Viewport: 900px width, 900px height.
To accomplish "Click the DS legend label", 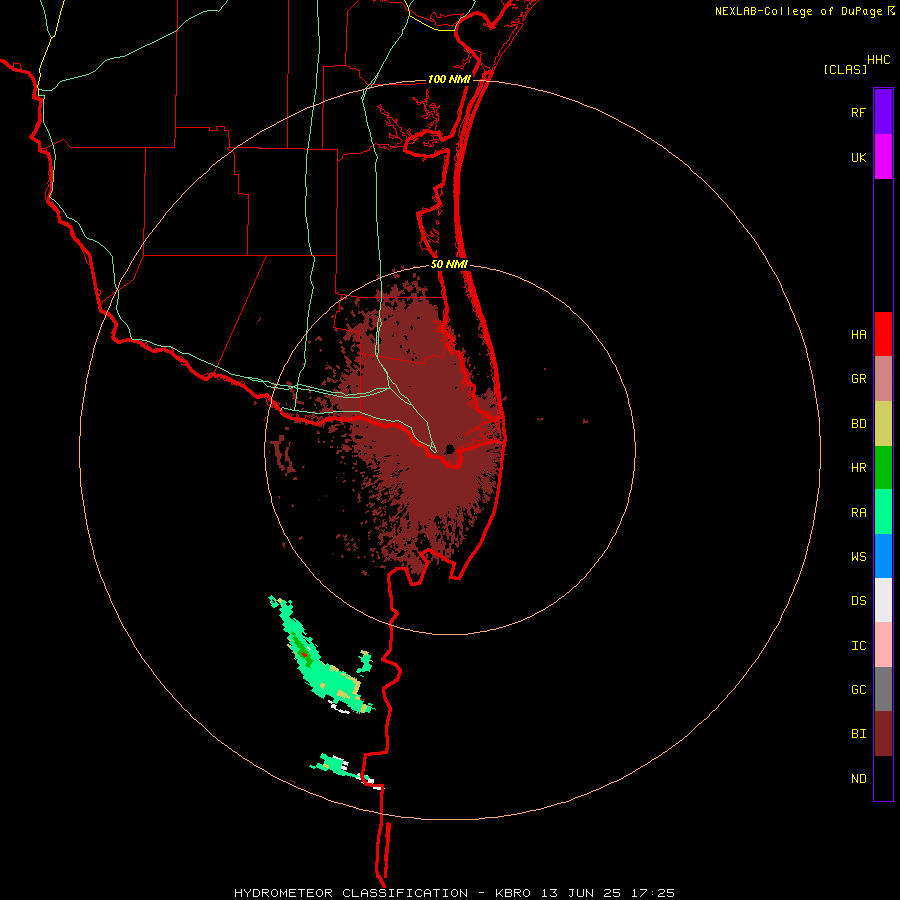I will click(858, 600).
